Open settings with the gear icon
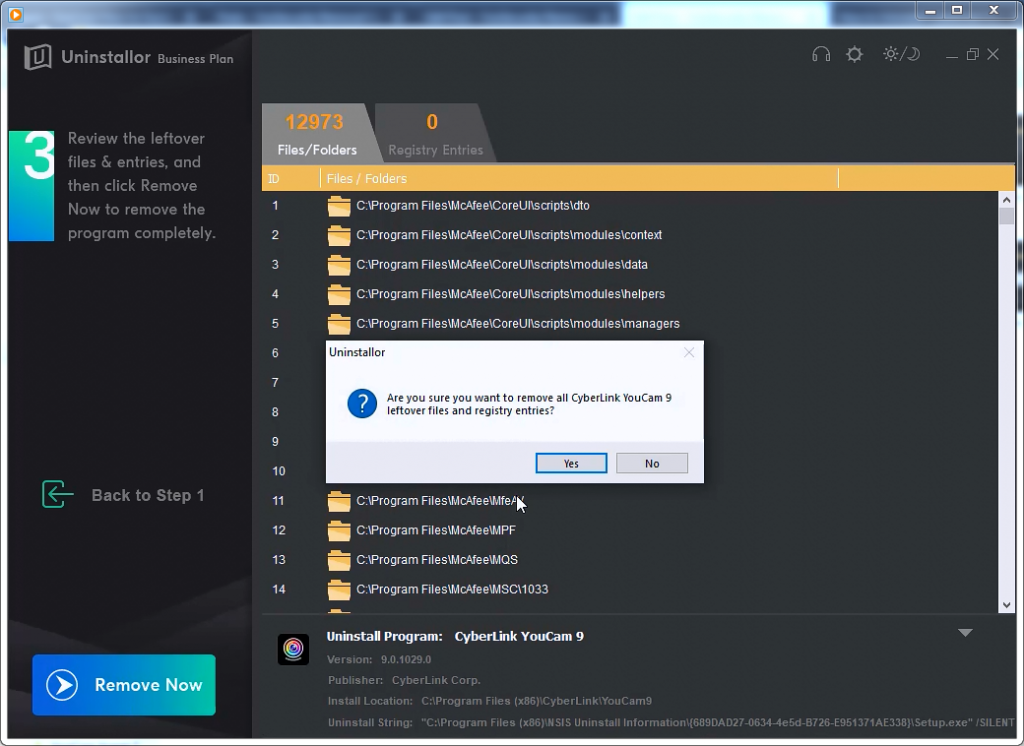1024x746 pixels. (854, 54)
